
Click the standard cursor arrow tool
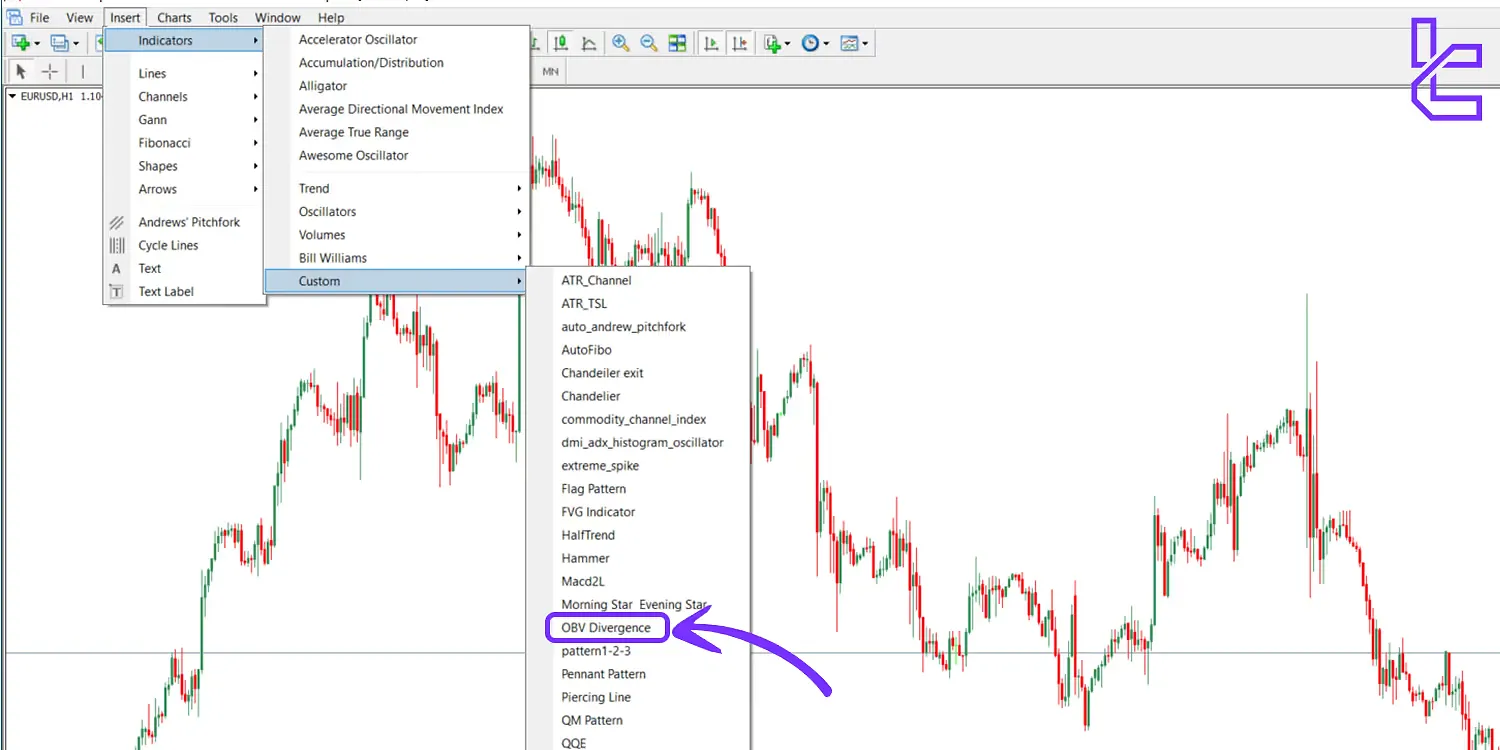coord(18,71)
